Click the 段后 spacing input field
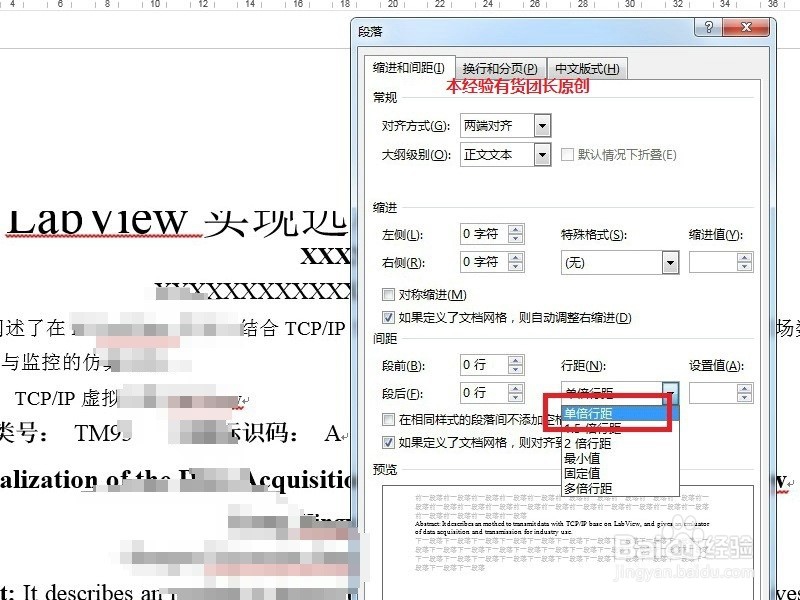This screenshot has height=600, width=800. [x=484, y=393]
